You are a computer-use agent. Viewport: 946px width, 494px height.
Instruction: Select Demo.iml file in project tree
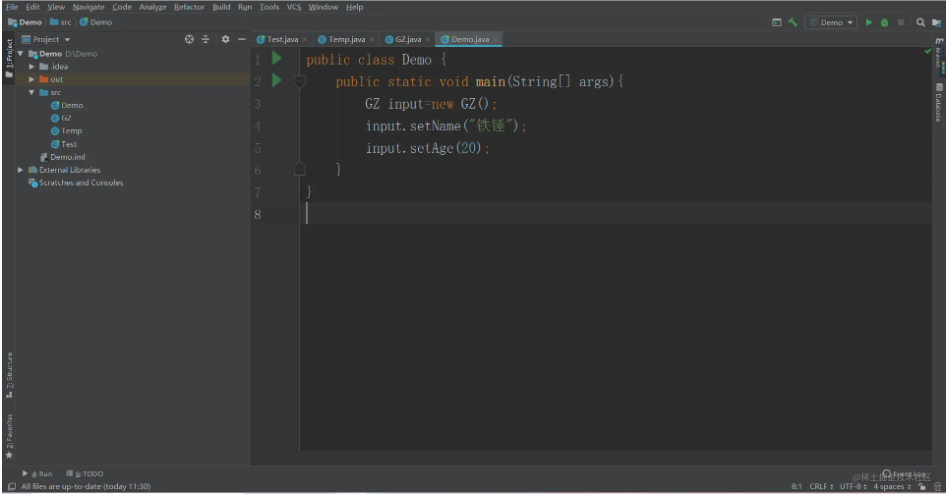click(x=63, y=157)
